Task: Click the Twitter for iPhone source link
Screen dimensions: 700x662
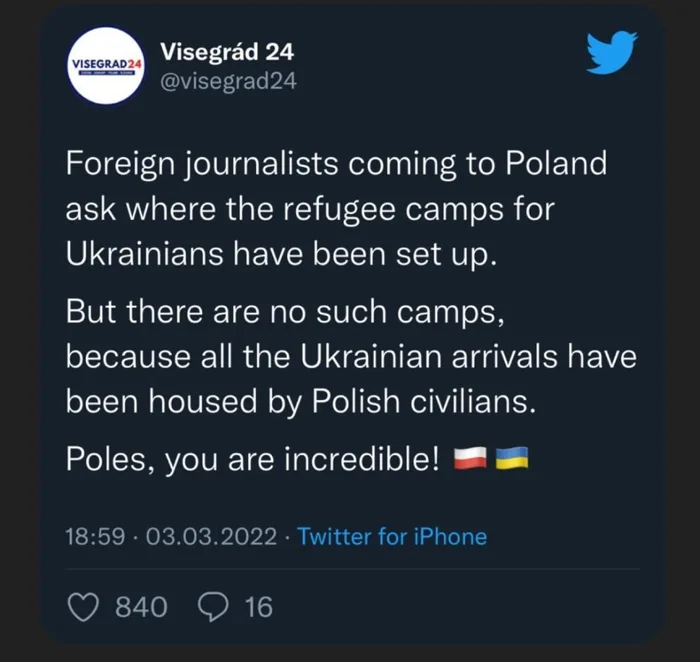Action: point(392,536)
